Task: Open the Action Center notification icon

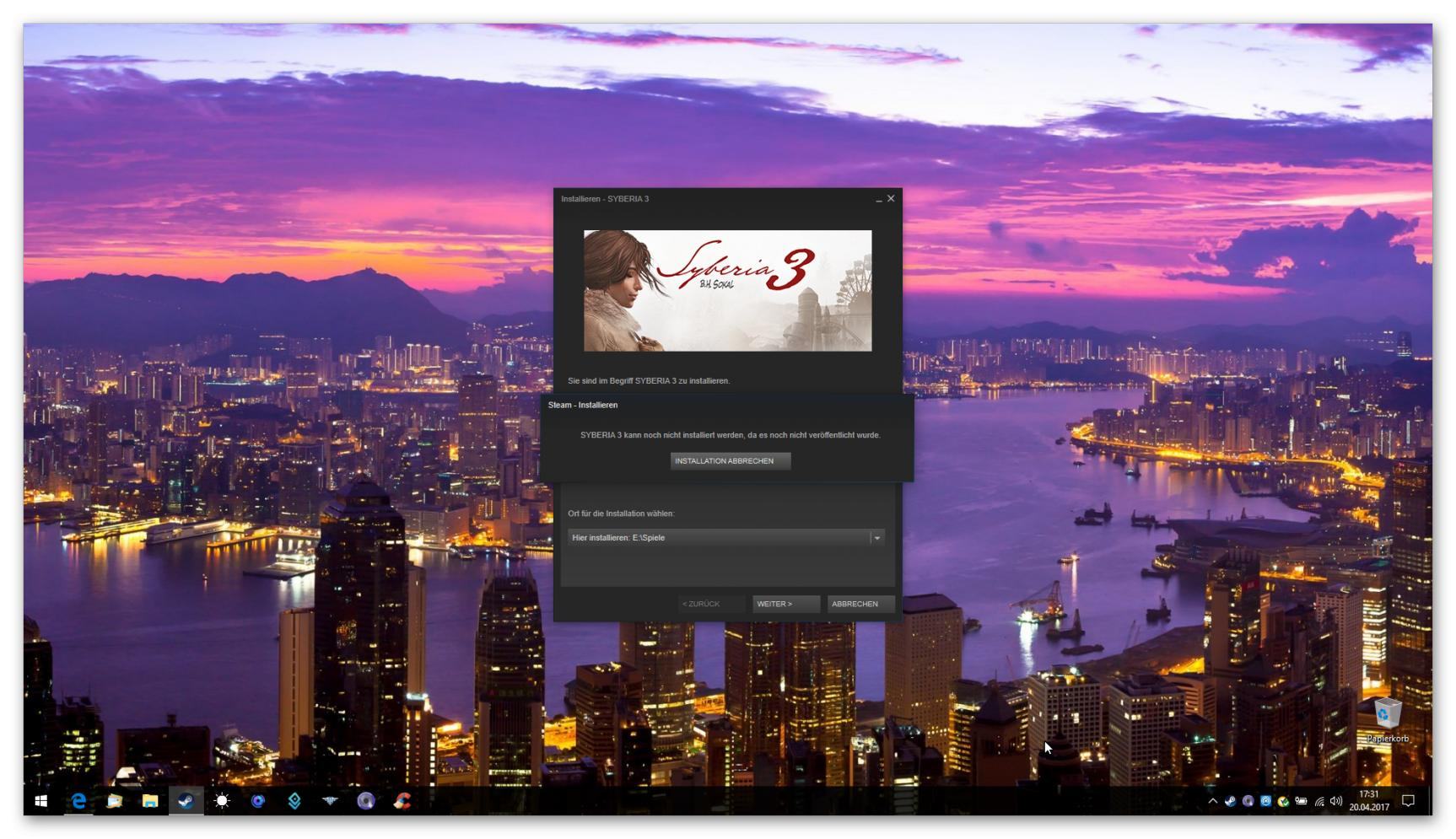Action: click(x=1408, y=801)
